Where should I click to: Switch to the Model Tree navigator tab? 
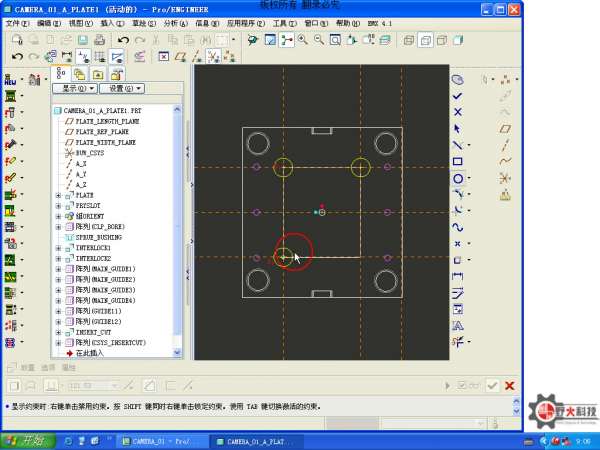point(61,73)
